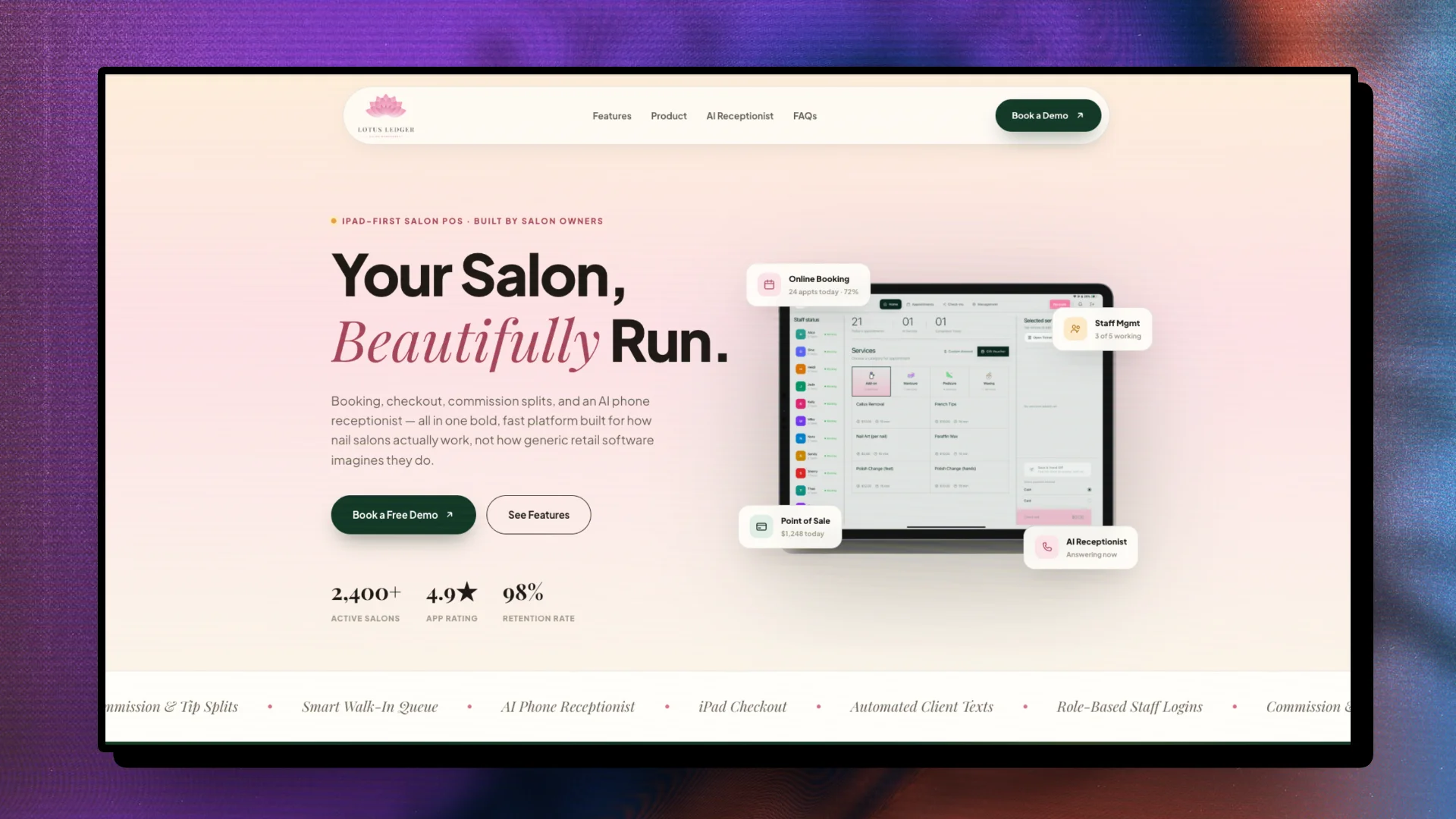The height and width of the screenshot is (819, 1456).
Task: Select the Card payment radio button
Action: pyautogui.click(x=1089, y=500)
